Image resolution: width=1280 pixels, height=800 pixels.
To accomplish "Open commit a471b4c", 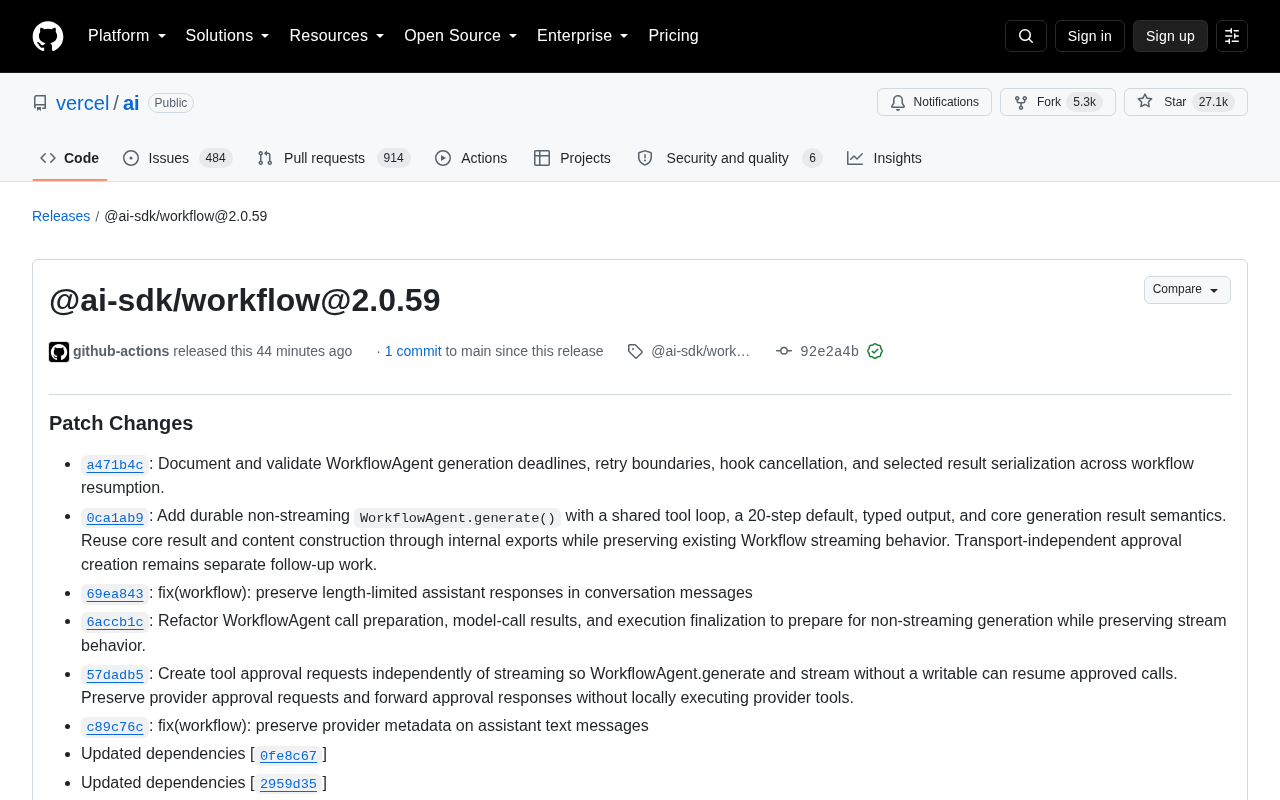I will click(115, 465).
